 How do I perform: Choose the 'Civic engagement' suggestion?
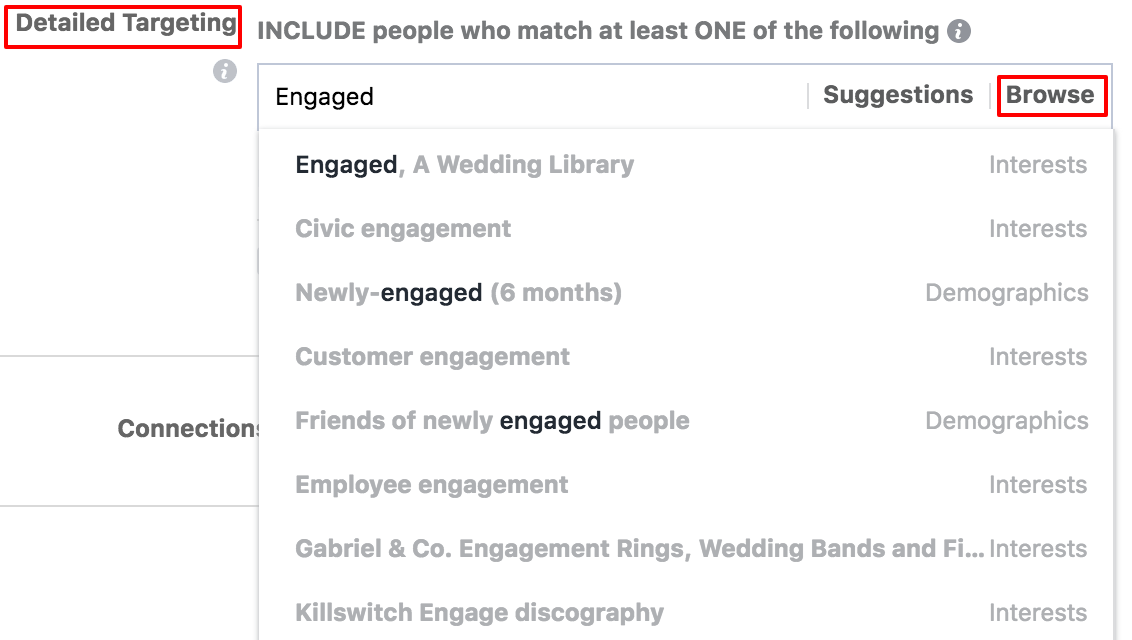(x=403, y=229)
